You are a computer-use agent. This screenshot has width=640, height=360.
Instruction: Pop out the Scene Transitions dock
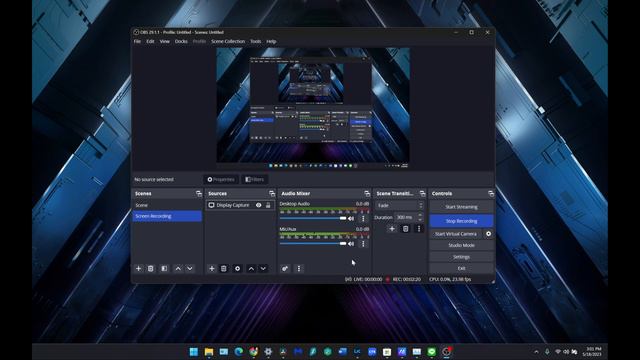(x=422, y=193)
